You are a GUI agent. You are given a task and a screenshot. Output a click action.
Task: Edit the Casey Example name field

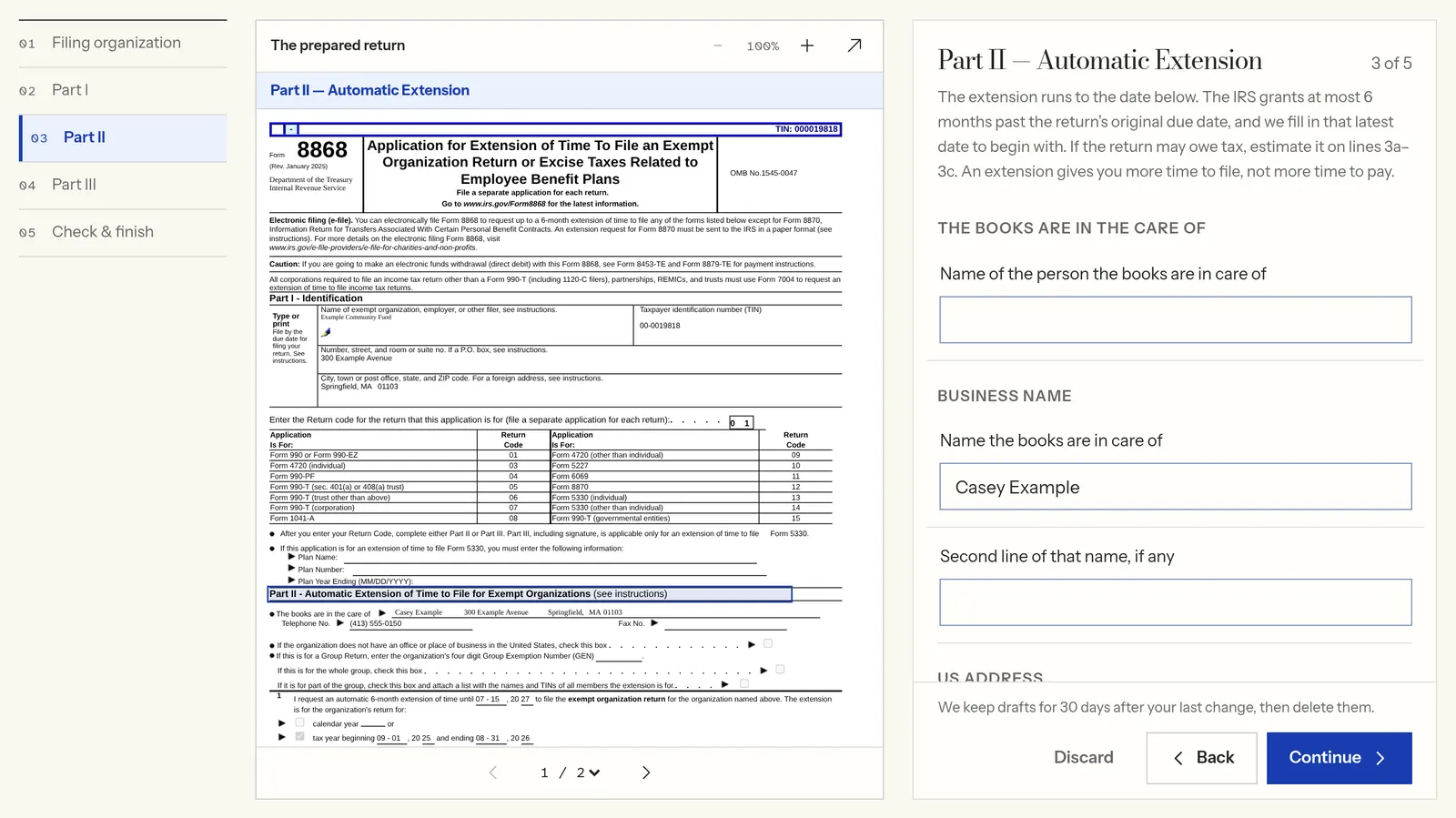(1176, 487)
